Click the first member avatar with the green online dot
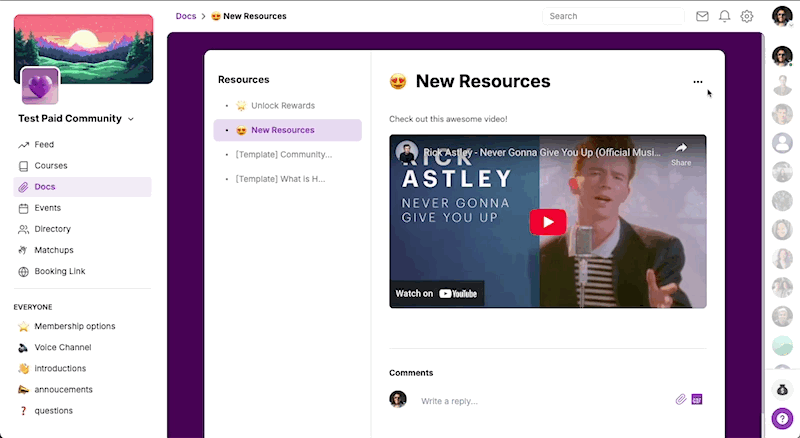Screen dimensions: 800x438 [782, 57]
